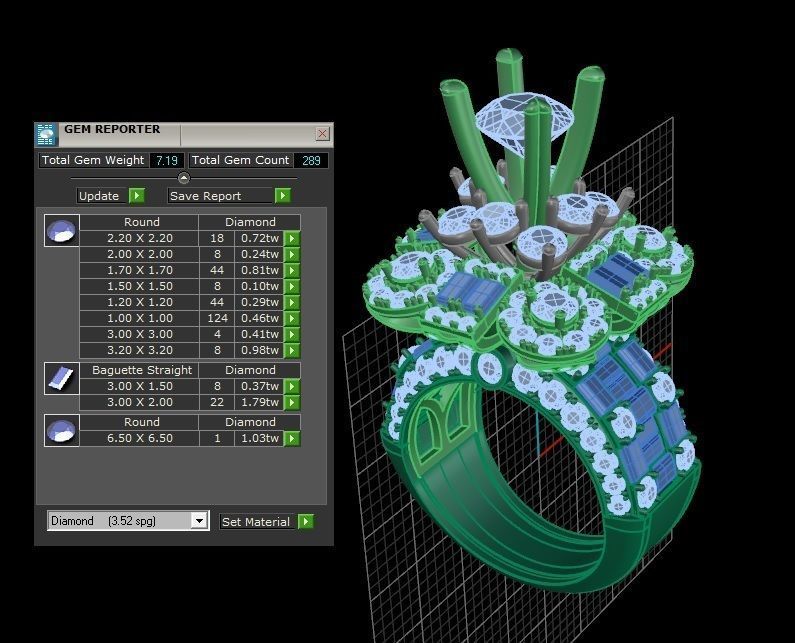Select the 1.50 X 1.50 size cell
Image resolution: width=795 pixels, height=643 pixels.
click(139, 286)
